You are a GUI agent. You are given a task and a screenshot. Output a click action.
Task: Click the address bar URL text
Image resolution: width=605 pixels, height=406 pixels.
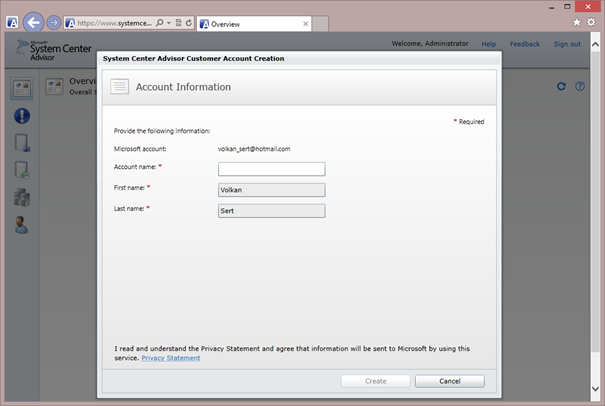pos(115,23)
